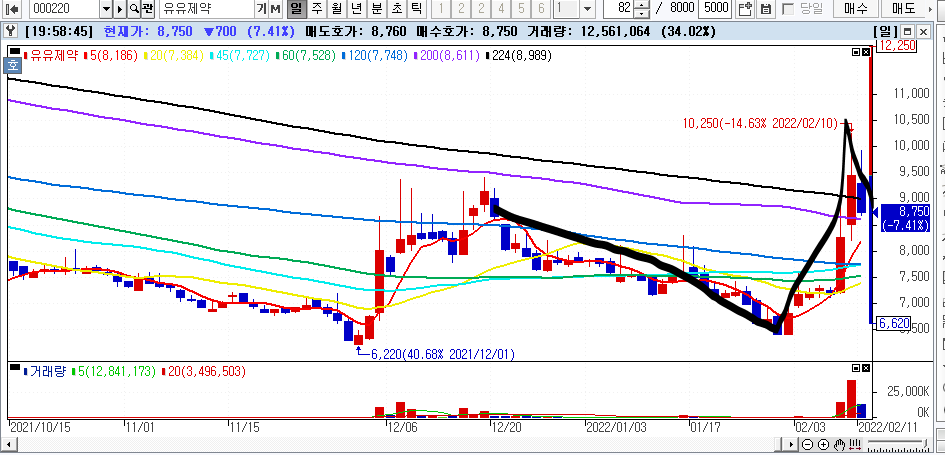Screen dimensions: 945x455
Task: Select second 초 period
Action: tap(398, 8)
